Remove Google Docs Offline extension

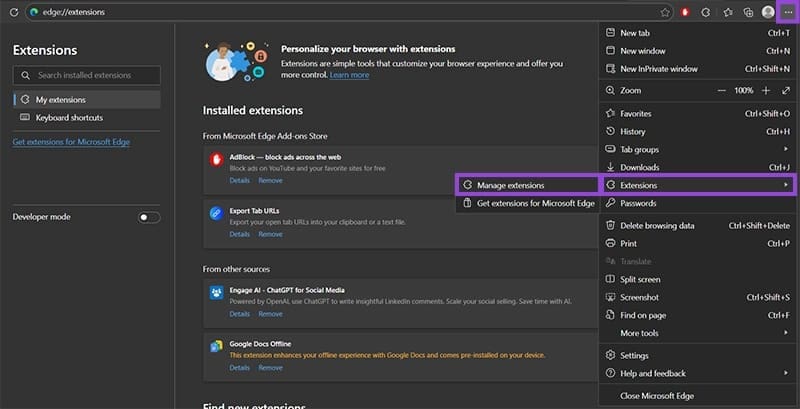pos(270,368)
